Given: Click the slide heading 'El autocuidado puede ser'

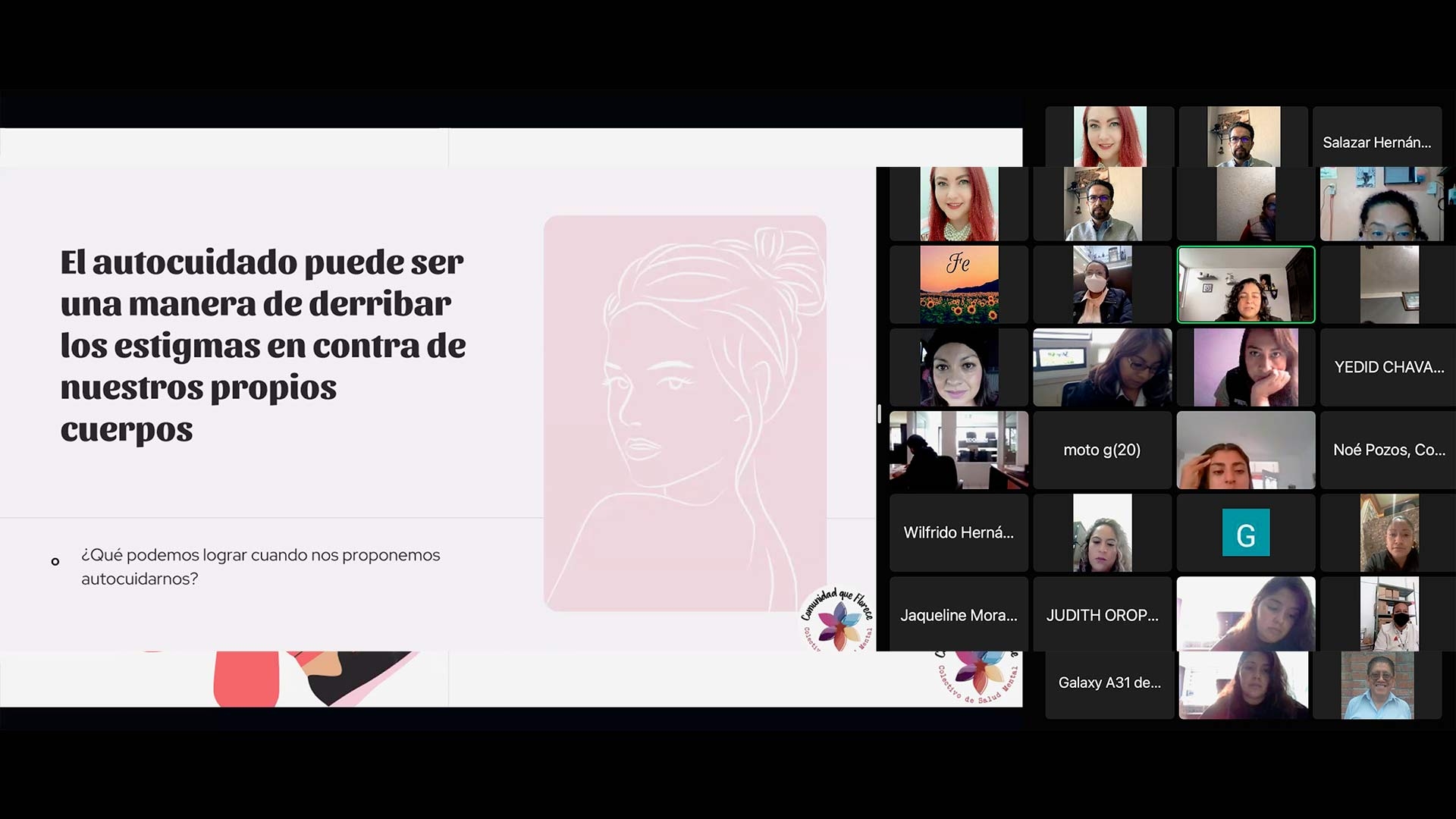Looking at the screenshot, I should (262, 262).
